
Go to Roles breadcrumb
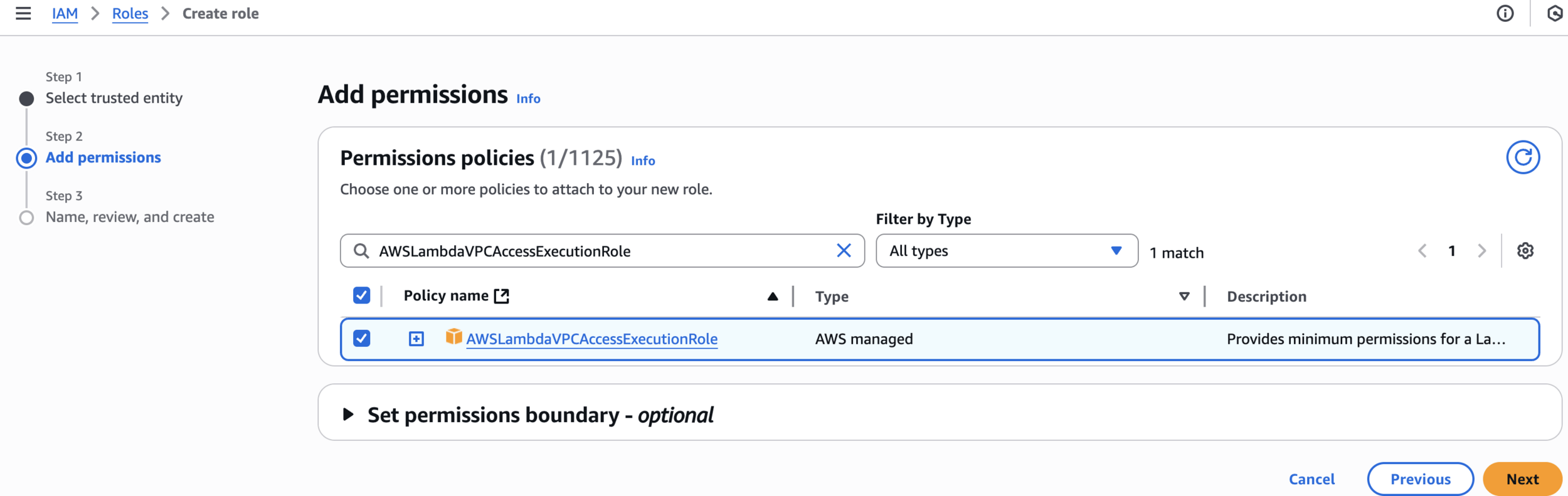130,14
